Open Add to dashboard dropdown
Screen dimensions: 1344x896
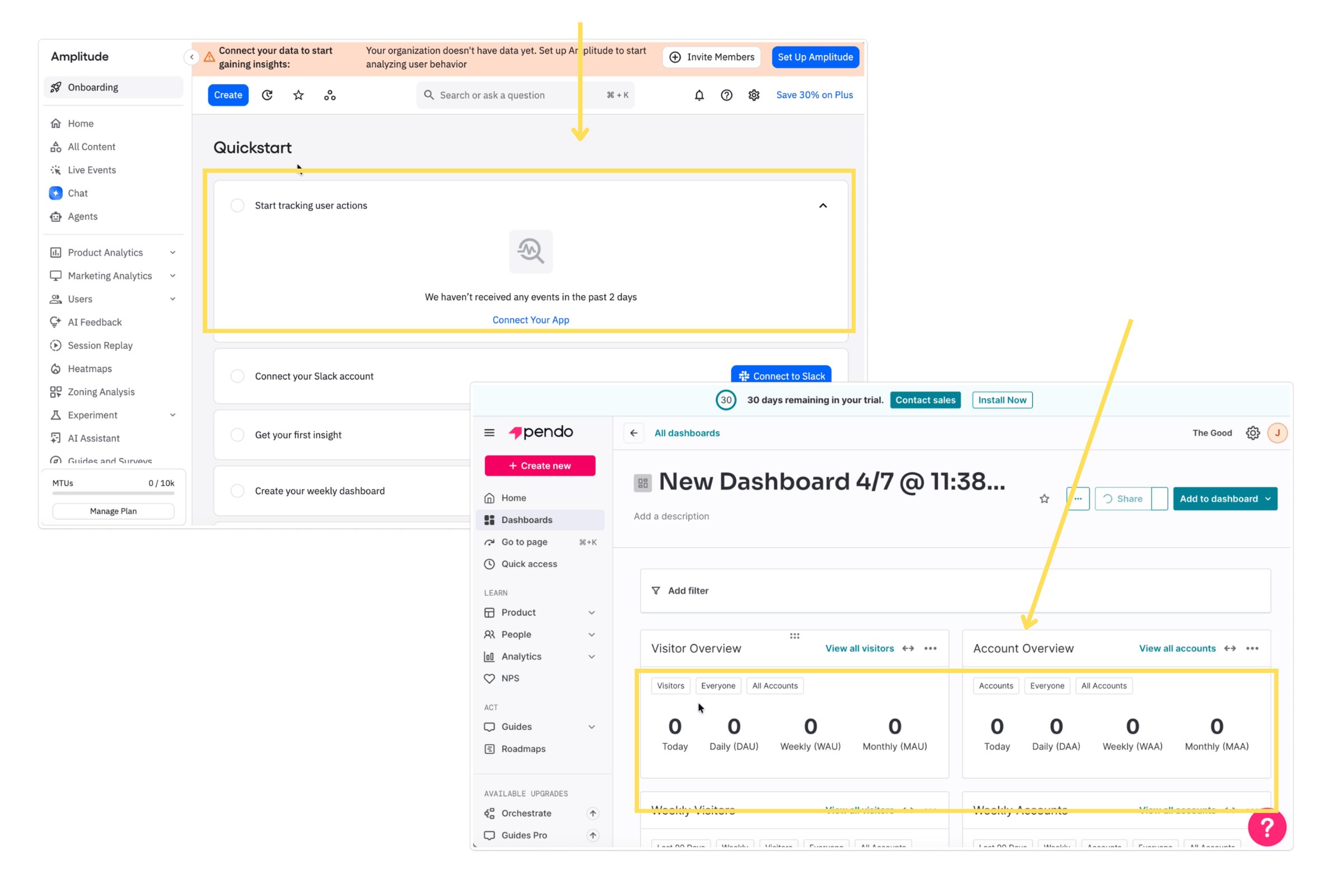coord(1225,499)
